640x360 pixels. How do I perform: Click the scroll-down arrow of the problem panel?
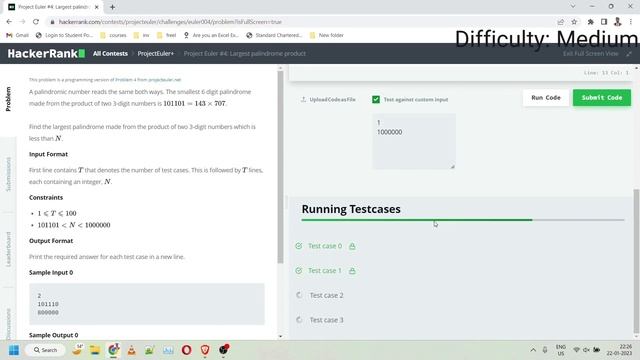(280, 336)
